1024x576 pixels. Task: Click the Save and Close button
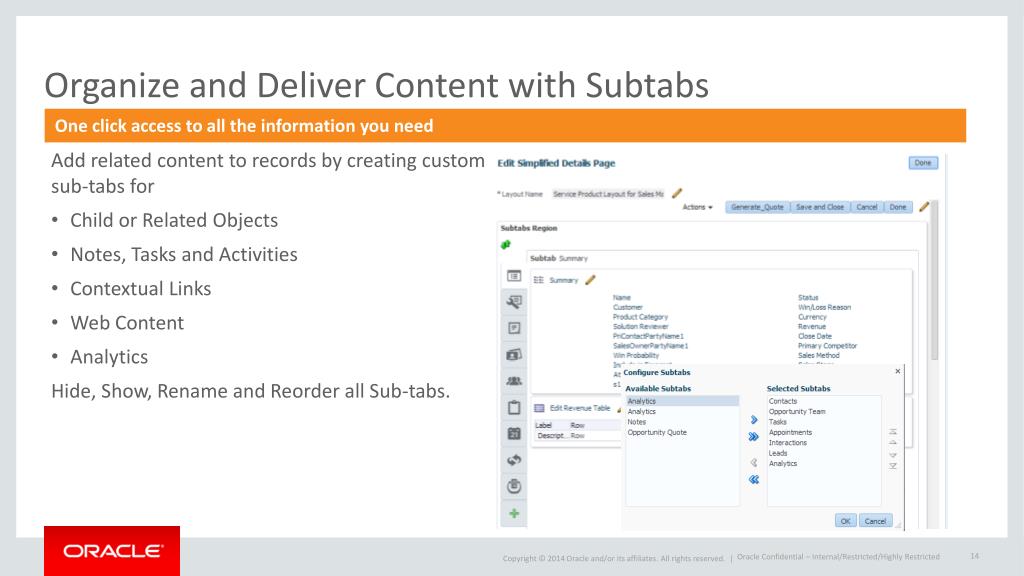[x=820, y=207]
